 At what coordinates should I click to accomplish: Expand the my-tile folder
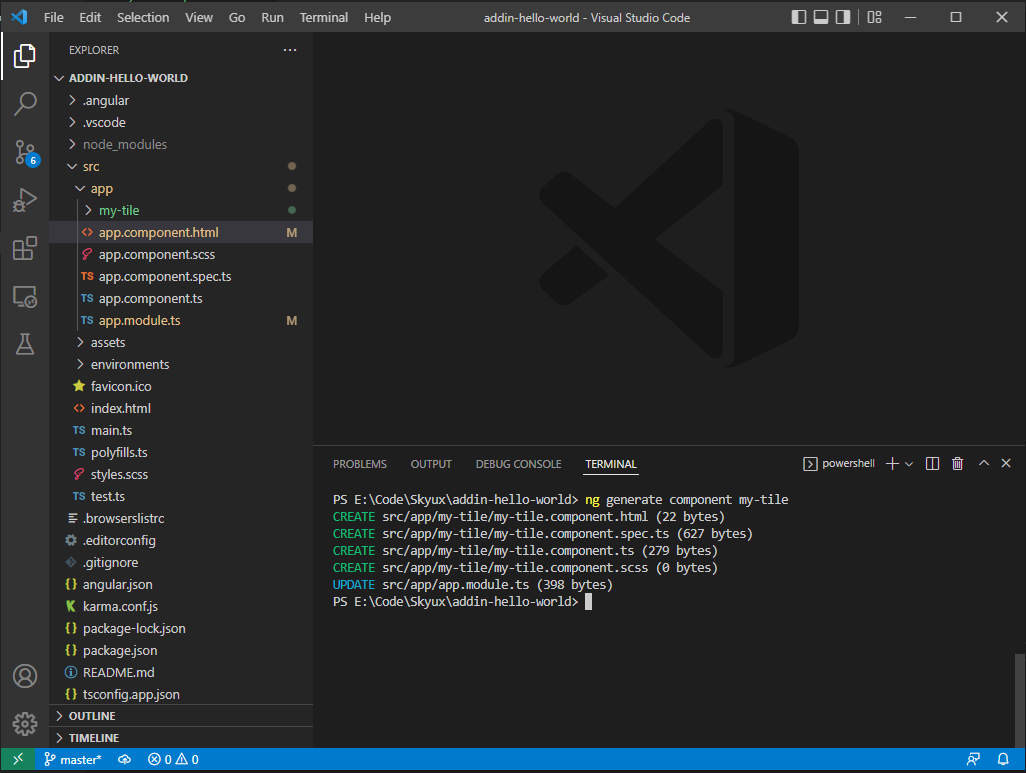[x=118, y=210]
